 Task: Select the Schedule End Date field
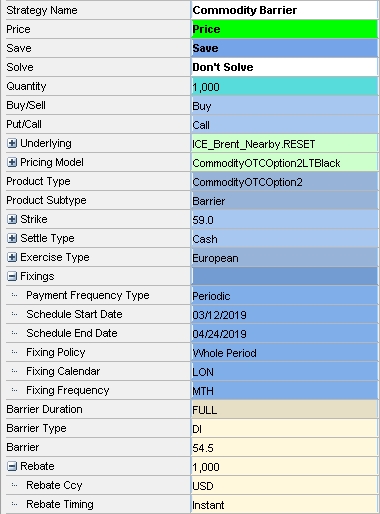tap(285, 334)
